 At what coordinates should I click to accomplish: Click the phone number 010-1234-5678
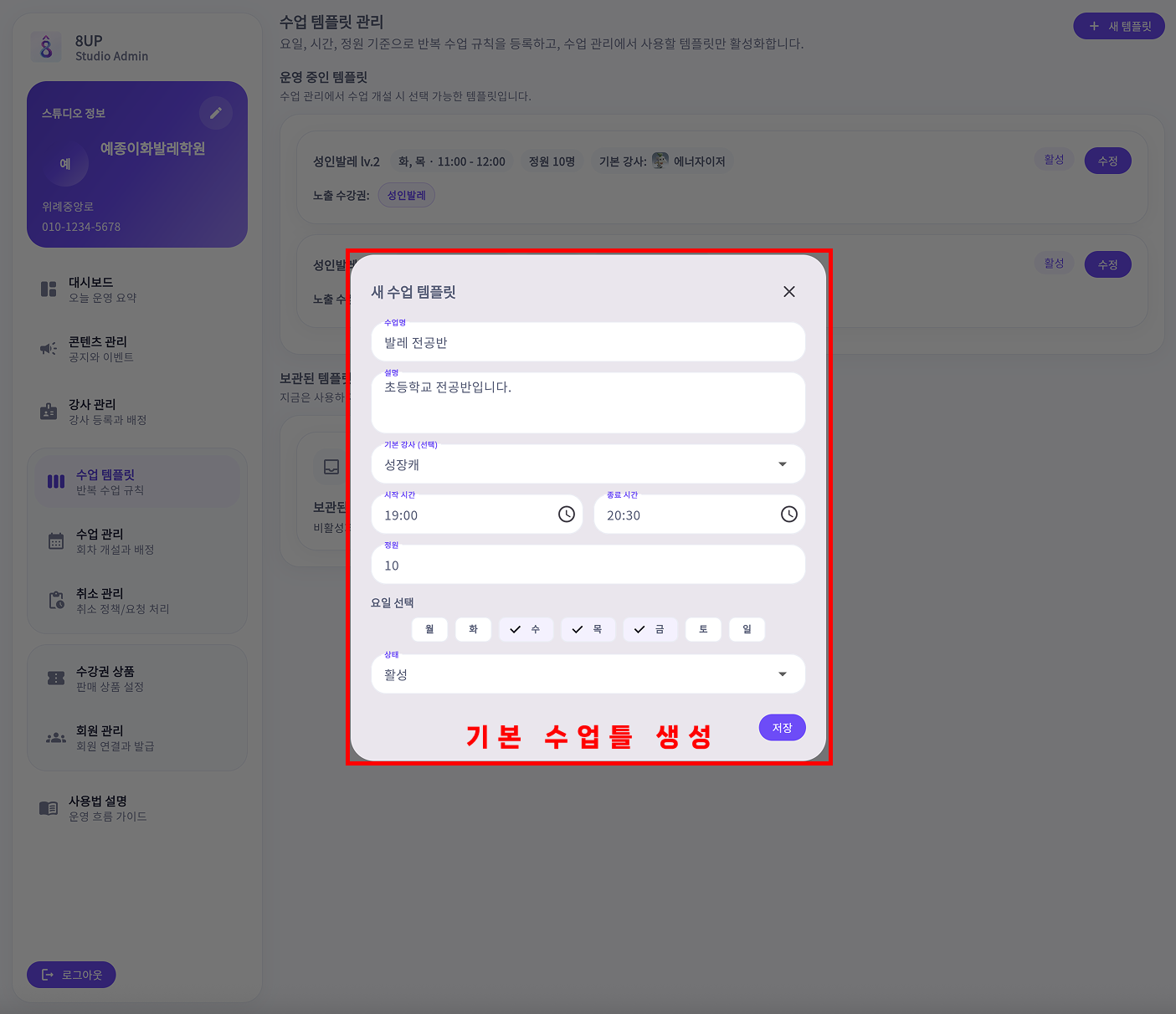[81, 227]
